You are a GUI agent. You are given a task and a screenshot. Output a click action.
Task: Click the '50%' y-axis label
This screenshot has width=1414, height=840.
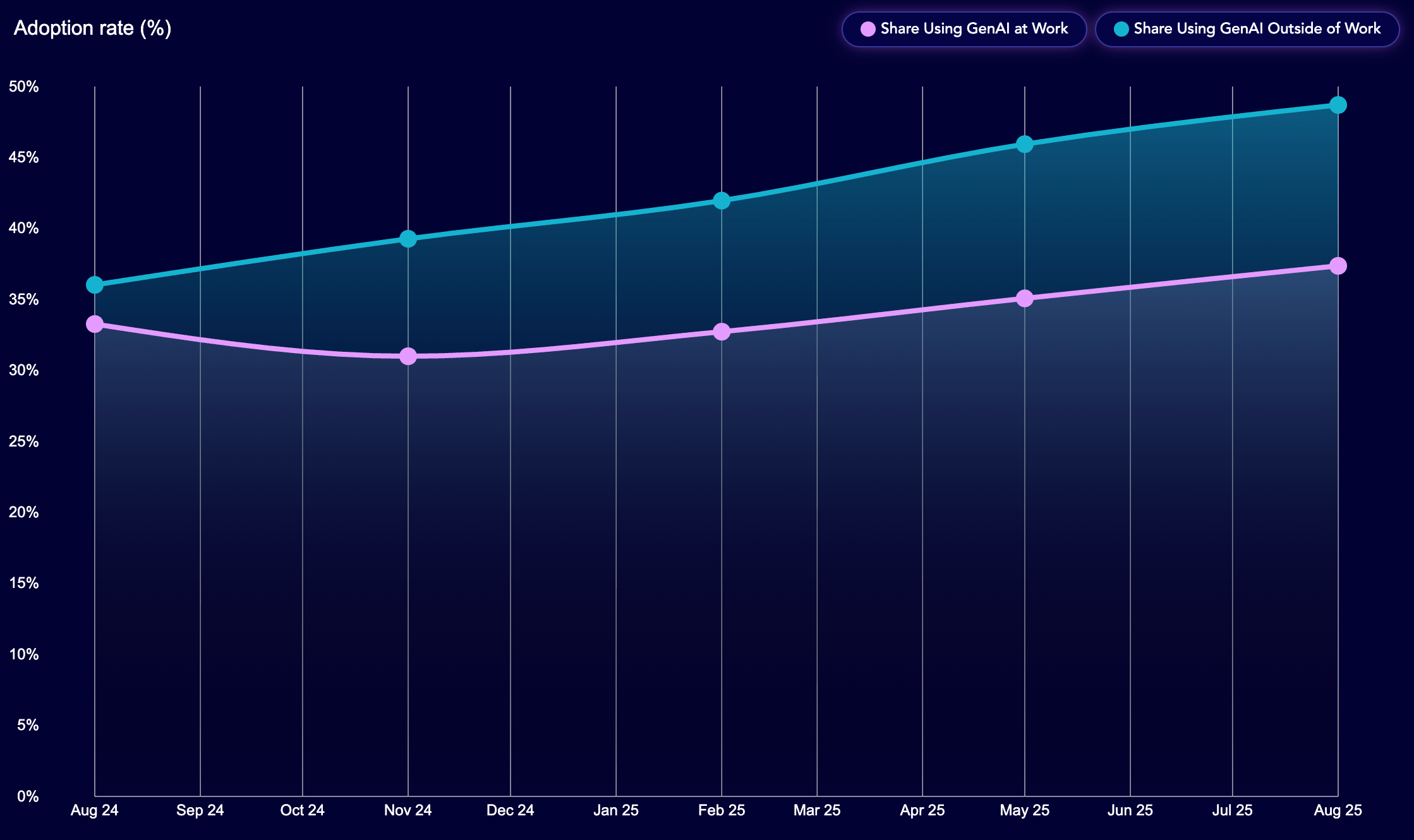coord(24,87)
